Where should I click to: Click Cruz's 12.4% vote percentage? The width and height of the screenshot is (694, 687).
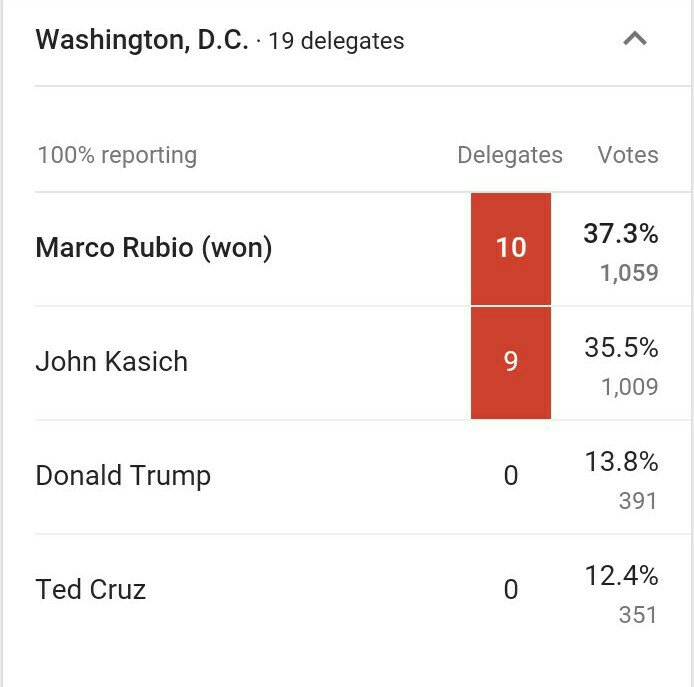coord(621,576)
